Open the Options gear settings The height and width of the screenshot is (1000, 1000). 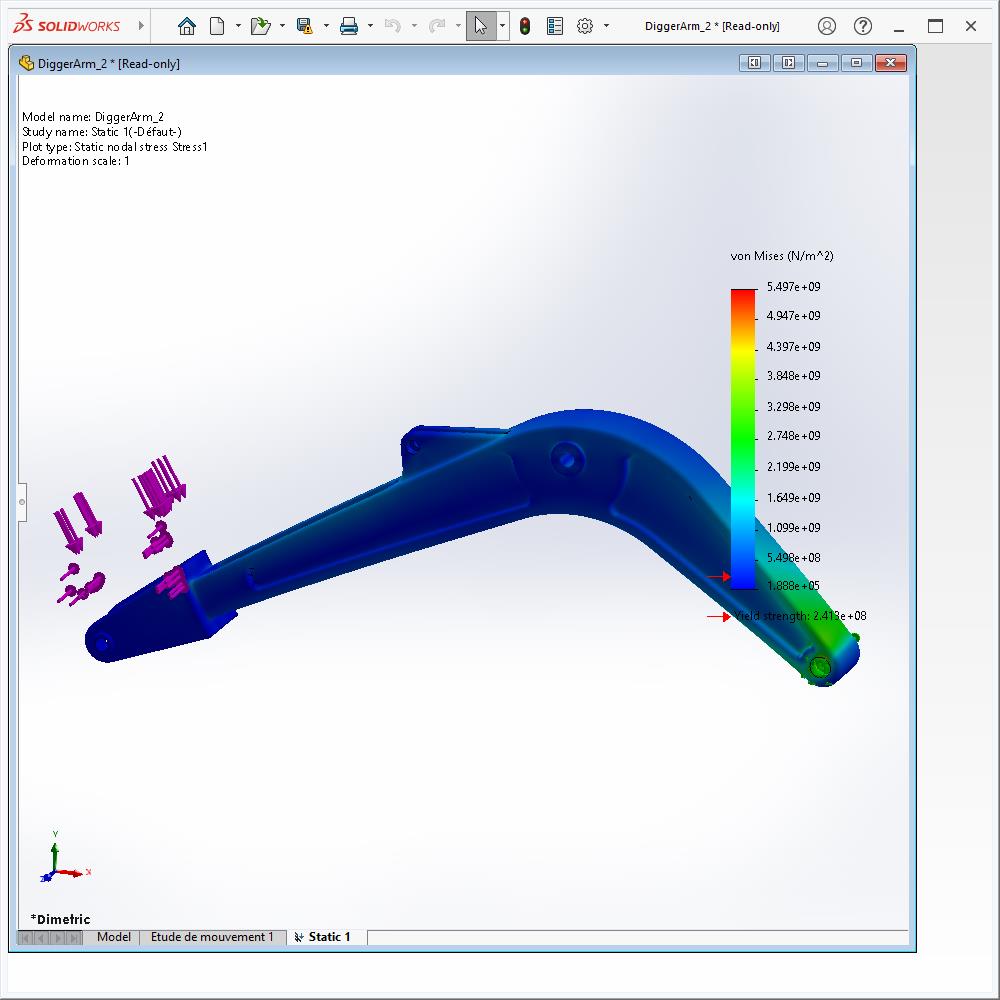point(585,26)
